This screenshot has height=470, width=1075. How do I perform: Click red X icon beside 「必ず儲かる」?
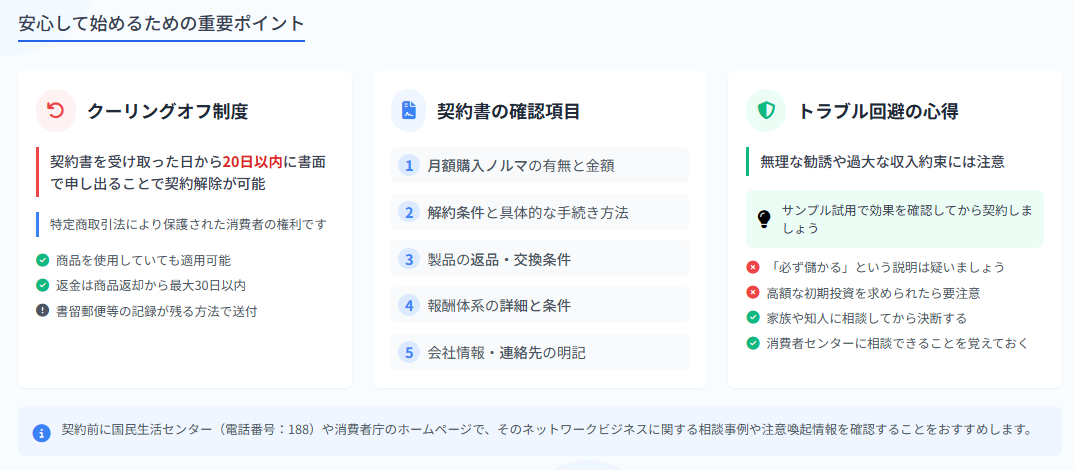pyautogui.click(x=753, y=267)
